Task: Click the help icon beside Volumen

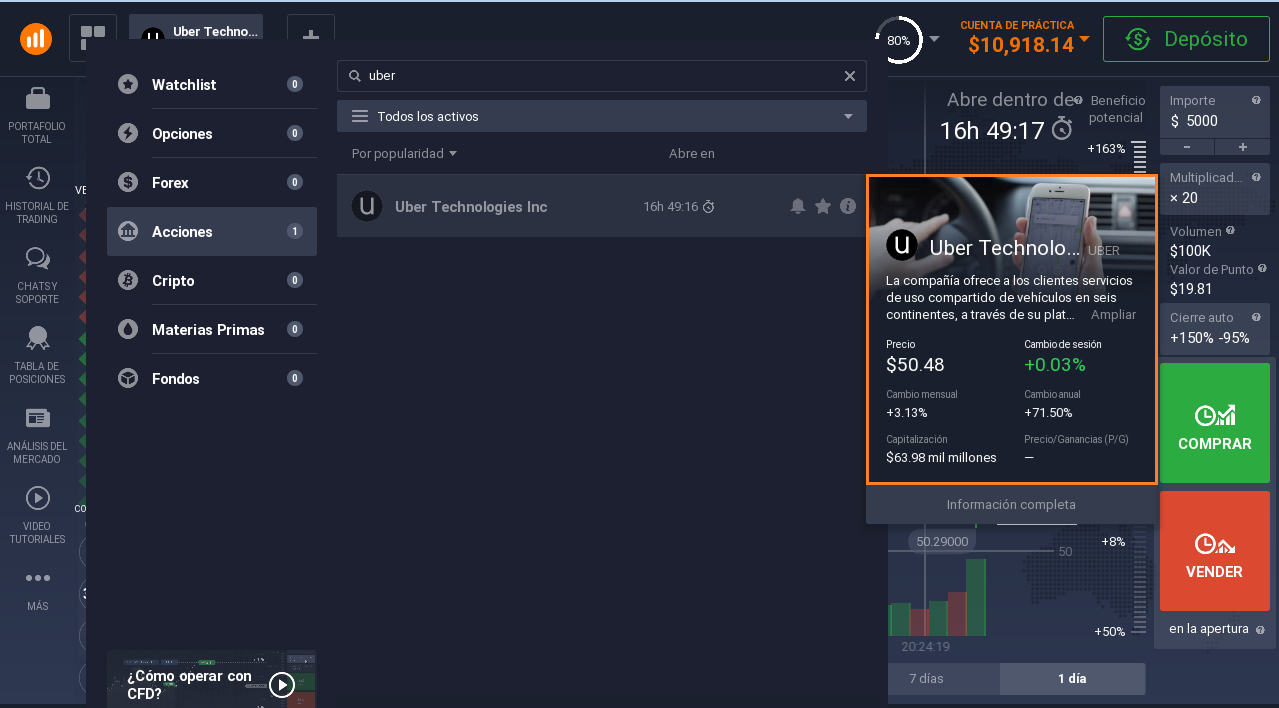Action: pos(1231,231)
